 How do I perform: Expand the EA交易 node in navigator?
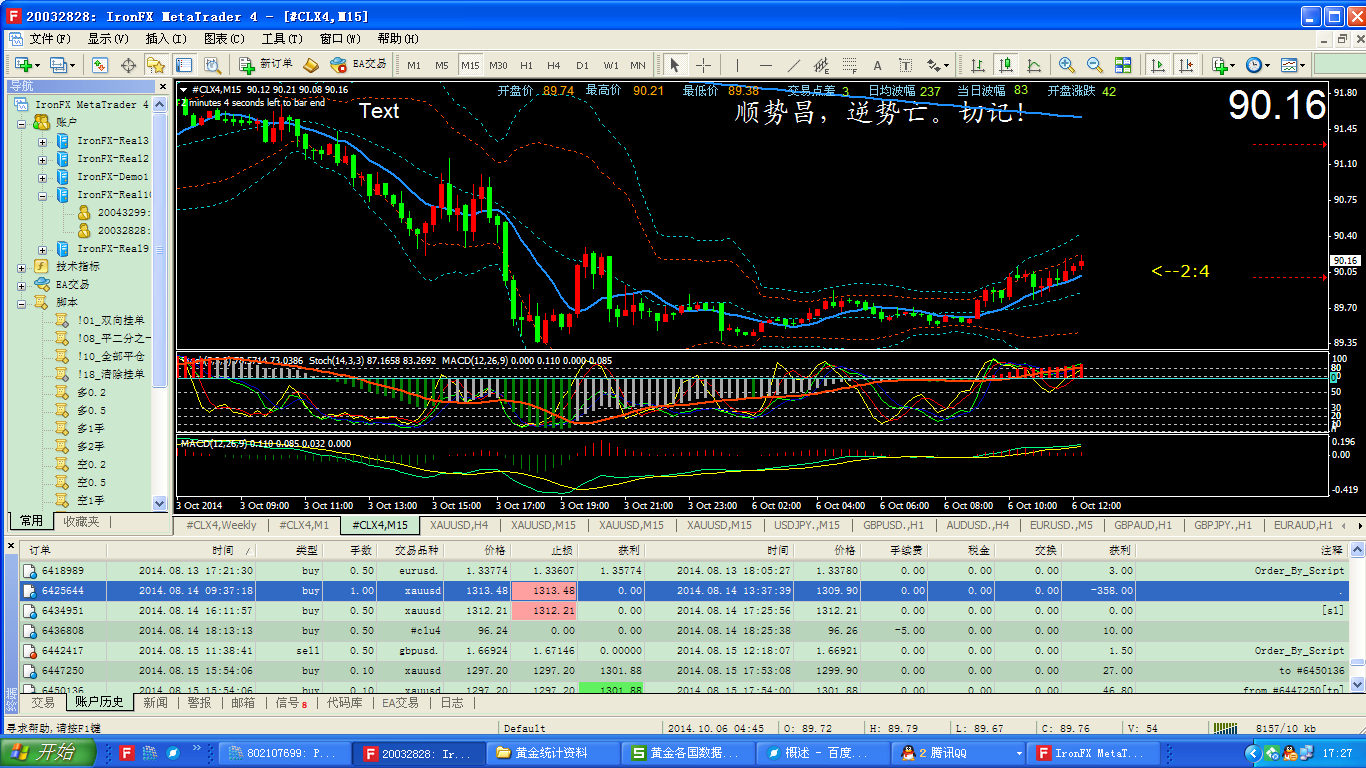point(22,285)
